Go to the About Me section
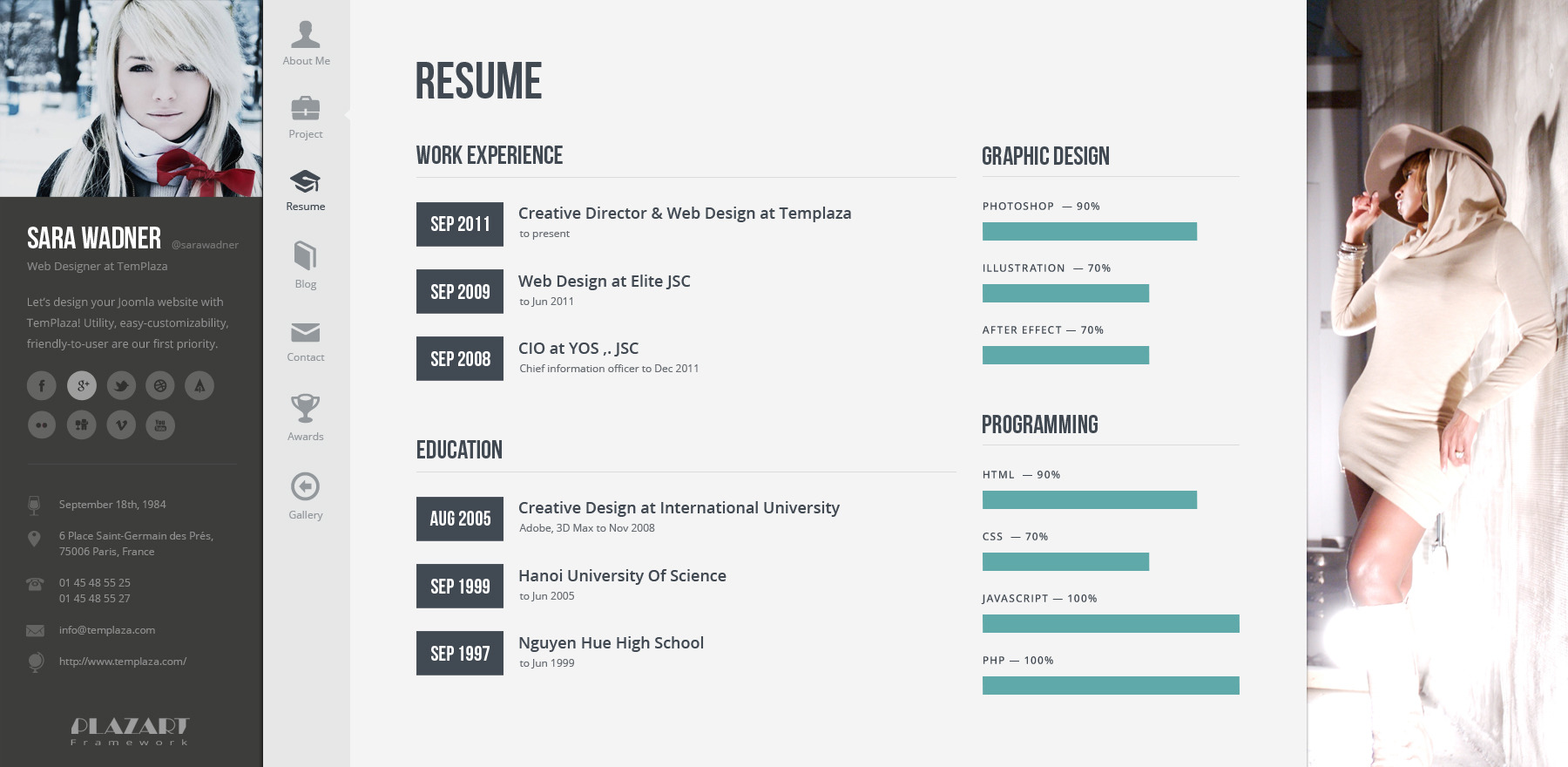Image resolution: width=1568 pixels, height=767 pixels. pyautogui.click(x=306, y=43)
